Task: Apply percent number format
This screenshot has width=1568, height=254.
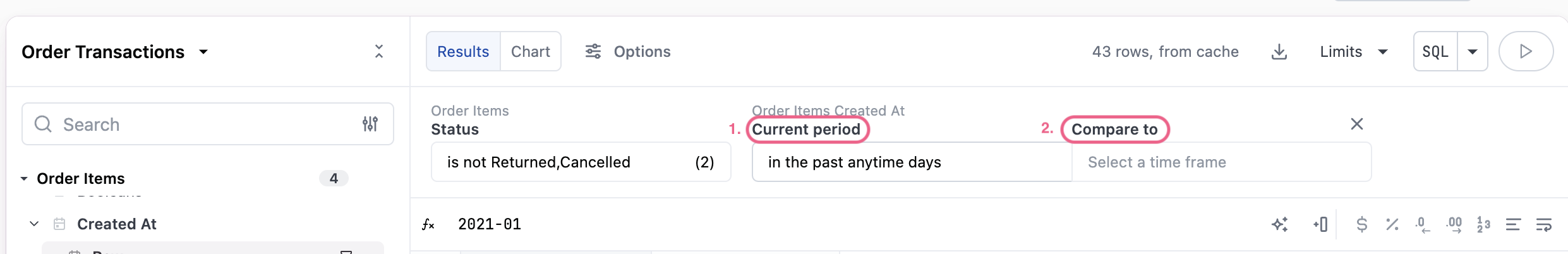Action: (1392, 224)
